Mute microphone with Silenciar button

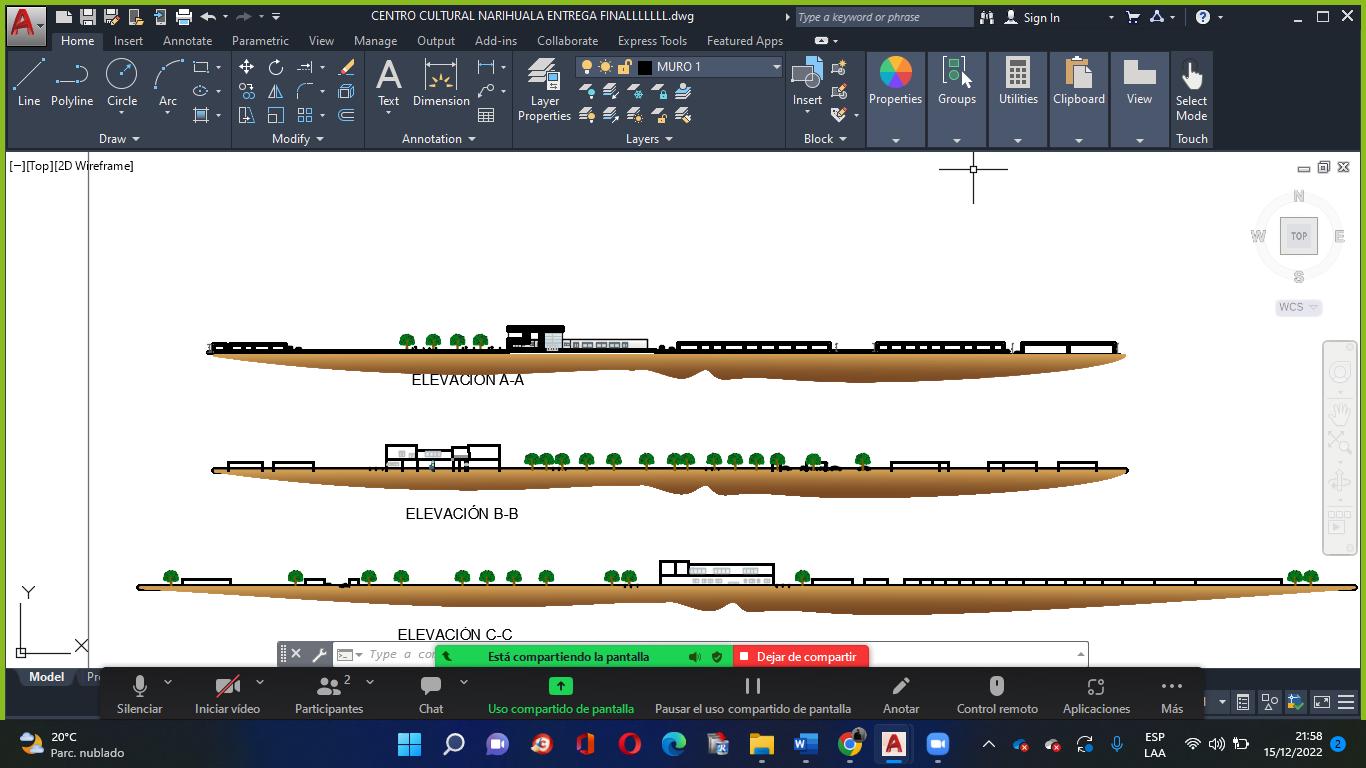(139, 695)
